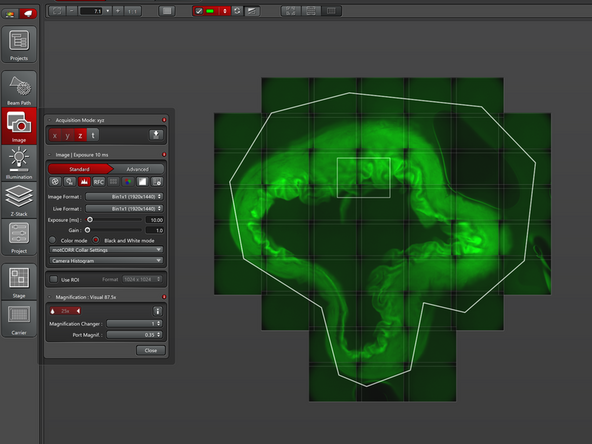Switch to the Advanced tab
The width and height of the screenshot is (592, 444).
tap(138, 169)
